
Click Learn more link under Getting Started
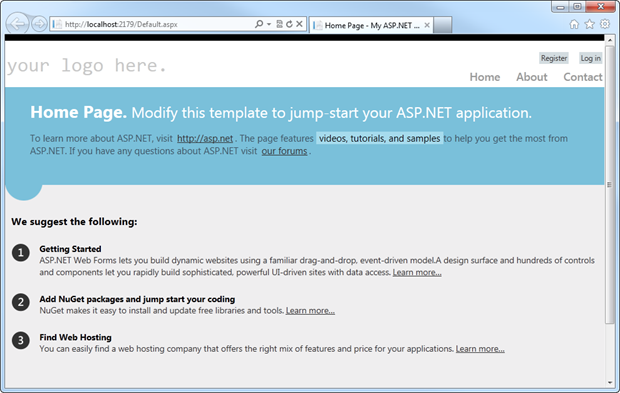(417, 272)
